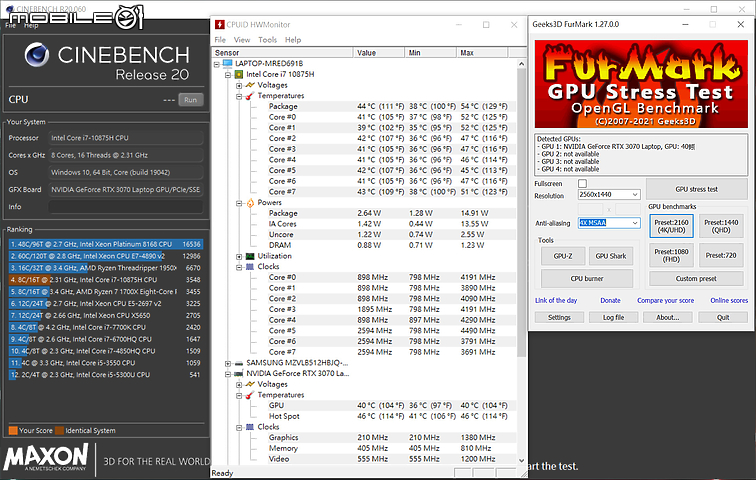Click the graphics card icon beside NVIDIA GeForce

click(239, 374)
